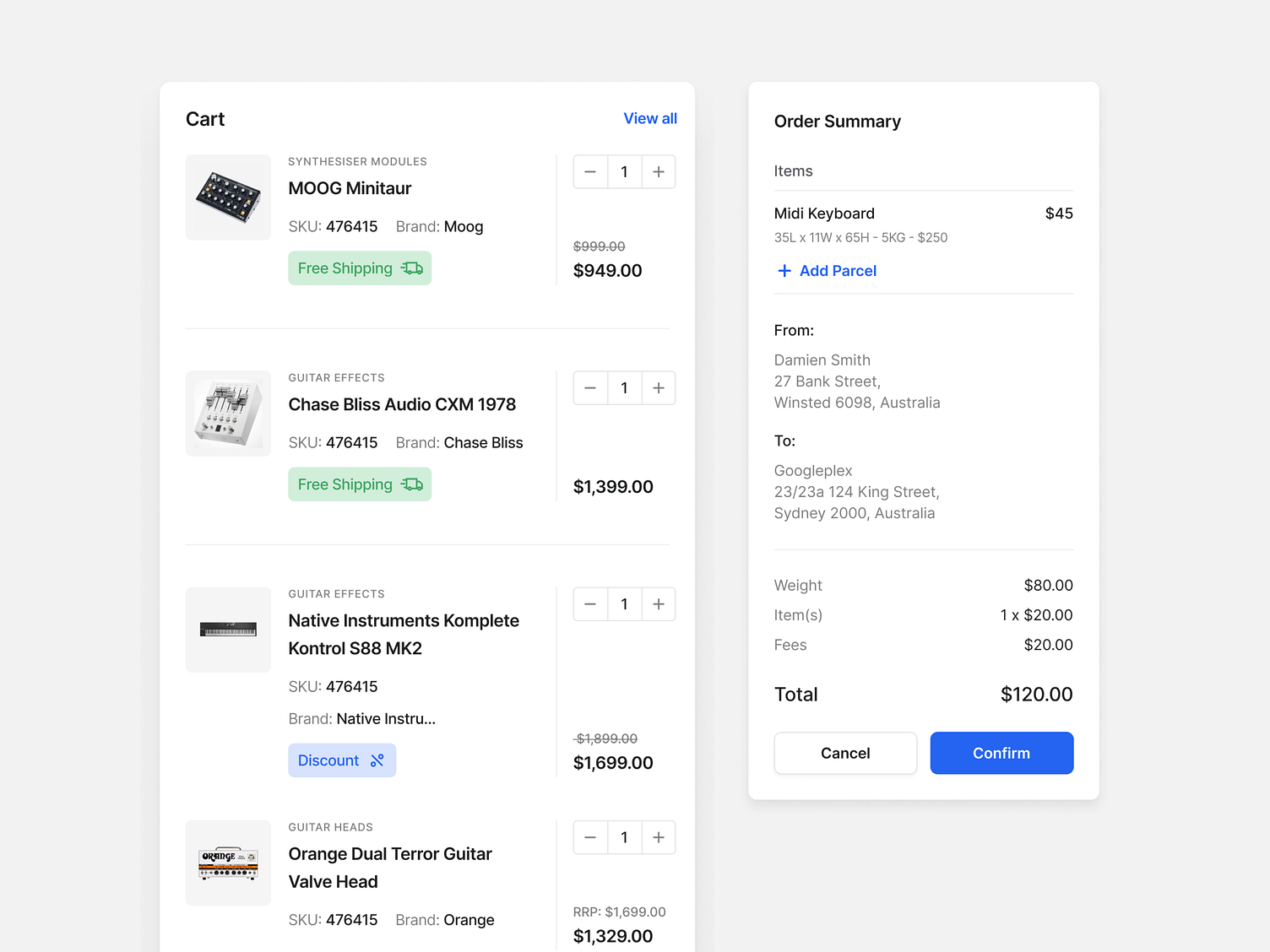The width and height of the screenshot is (1270, 952).
Task: Click the Brand: Moog text
Action: [439, 226]
